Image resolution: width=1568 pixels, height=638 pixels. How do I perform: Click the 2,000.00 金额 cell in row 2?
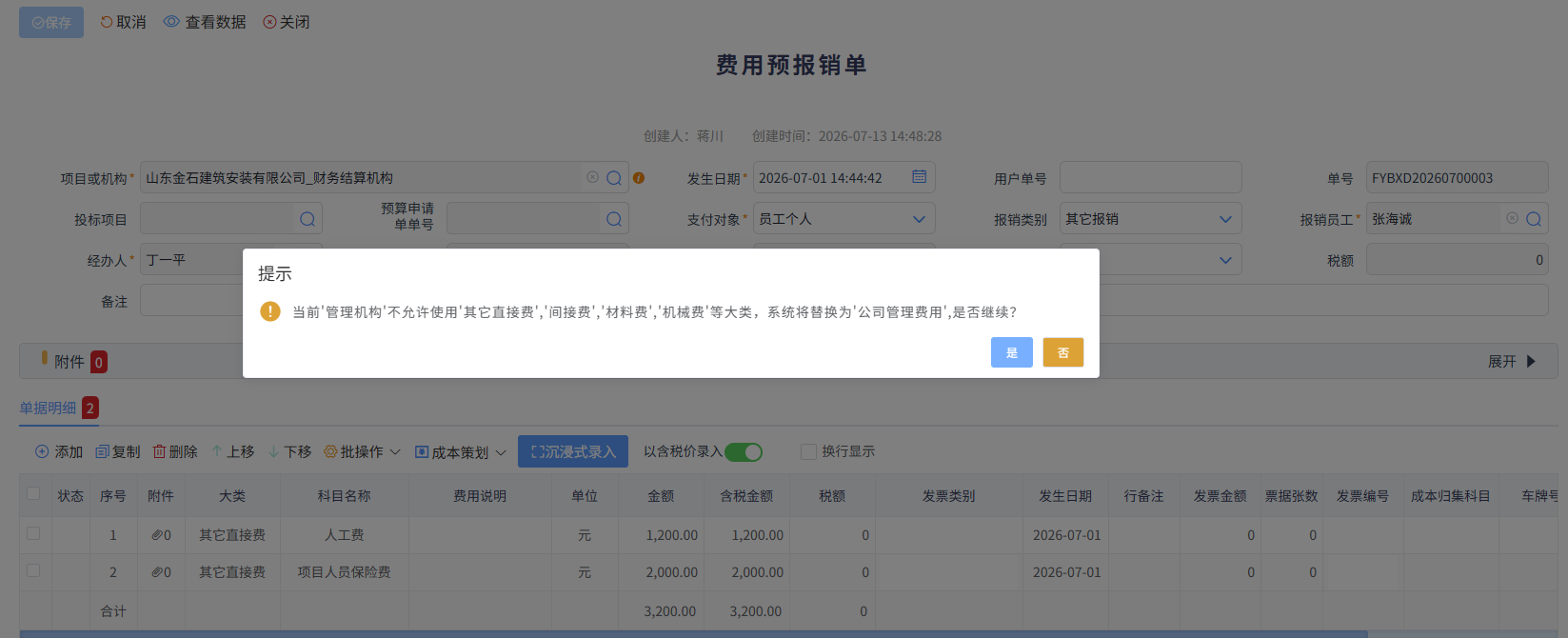pyautogui.click(x=661, y=572)
